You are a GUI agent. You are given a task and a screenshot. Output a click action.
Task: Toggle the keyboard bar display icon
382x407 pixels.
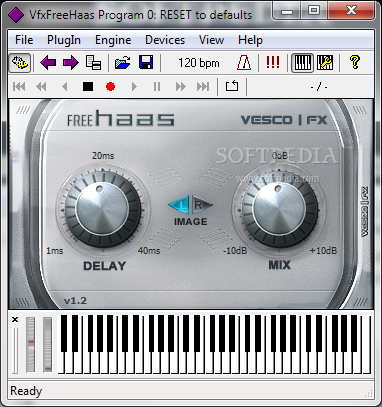tap(303, 63)
